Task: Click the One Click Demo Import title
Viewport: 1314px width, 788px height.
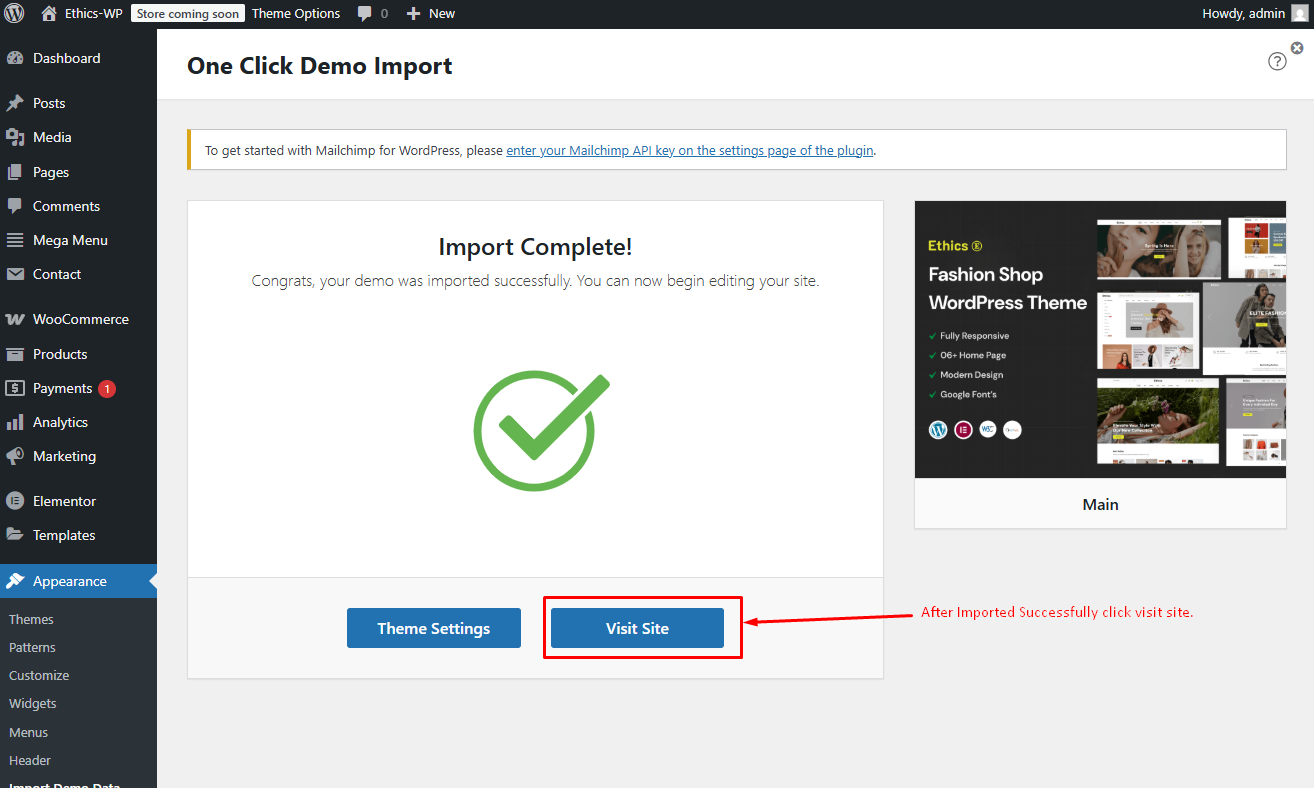Action: coord(320,66)
